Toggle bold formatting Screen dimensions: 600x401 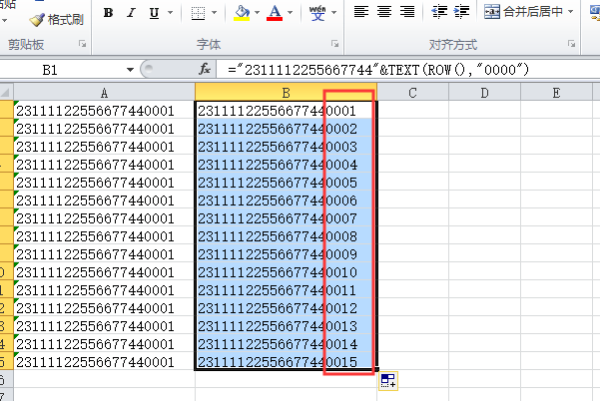[x=108, y=13]
